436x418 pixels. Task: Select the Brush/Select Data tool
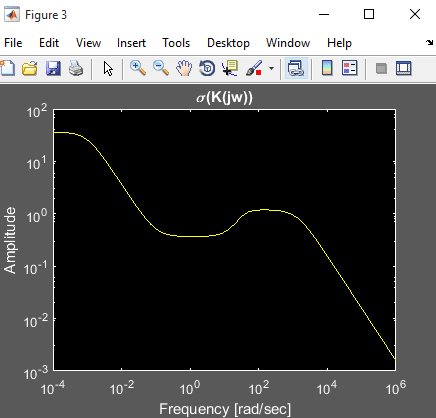coord(254,68)
